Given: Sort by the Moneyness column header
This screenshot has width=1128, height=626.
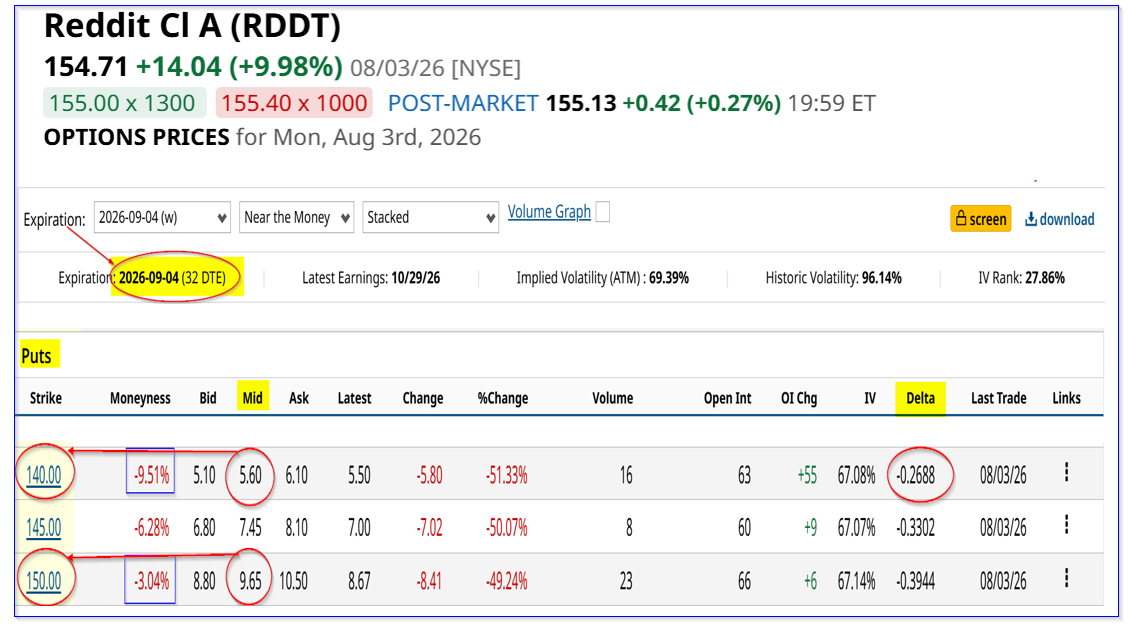Looking at the screenshot, I should [x=140, y=399].
